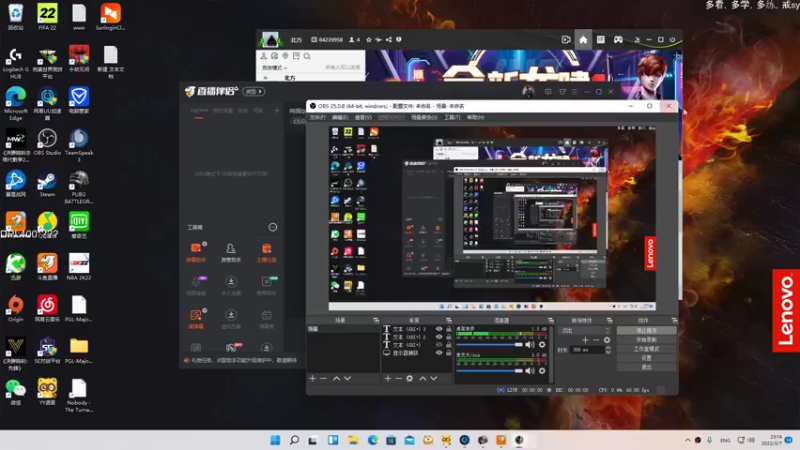Move selected source up in sources panel
Screen dimensions: 800x450
pos(423,379)
